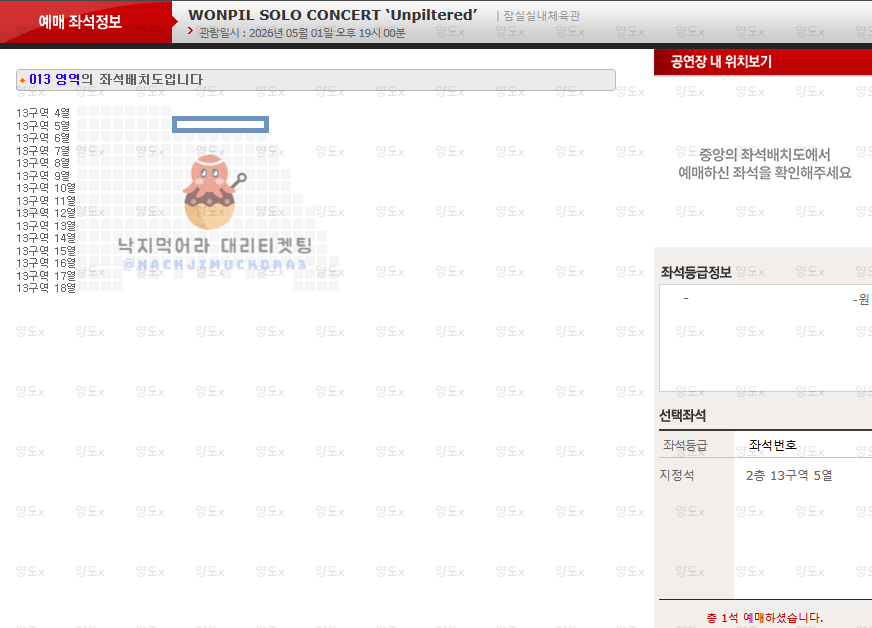872x628 pixels.
Task: Click row label 13구역 17열
Action: pos(46,276)
